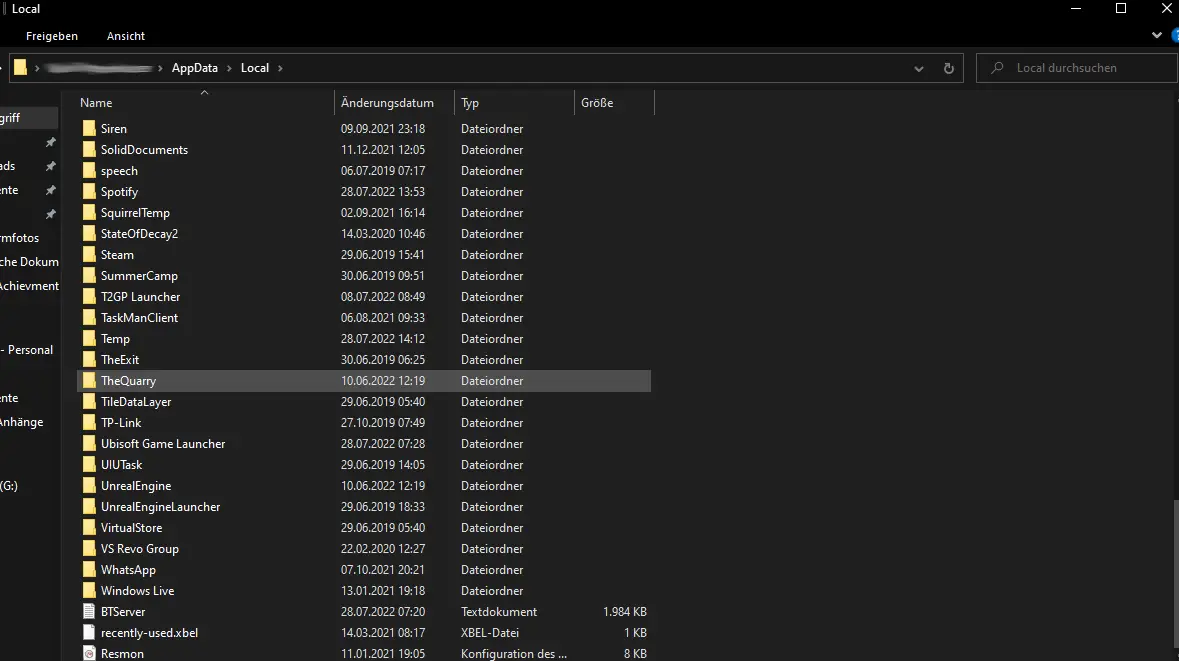Image resolution: width=1179 pixels, height=661 pixels.
Task: Open the Ansicht ribbon tab
Action: 126,36
